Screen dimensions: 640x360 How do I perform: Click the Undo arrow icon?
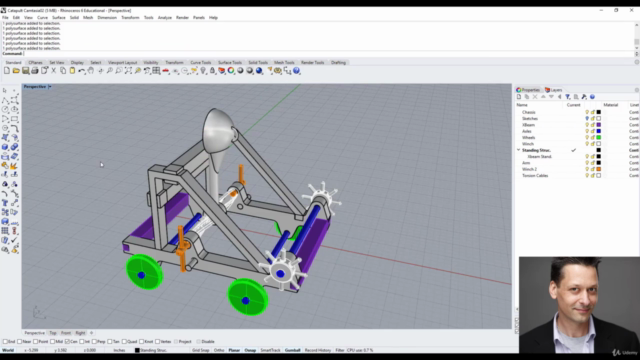pyautogui.click(x=82, y=71)
